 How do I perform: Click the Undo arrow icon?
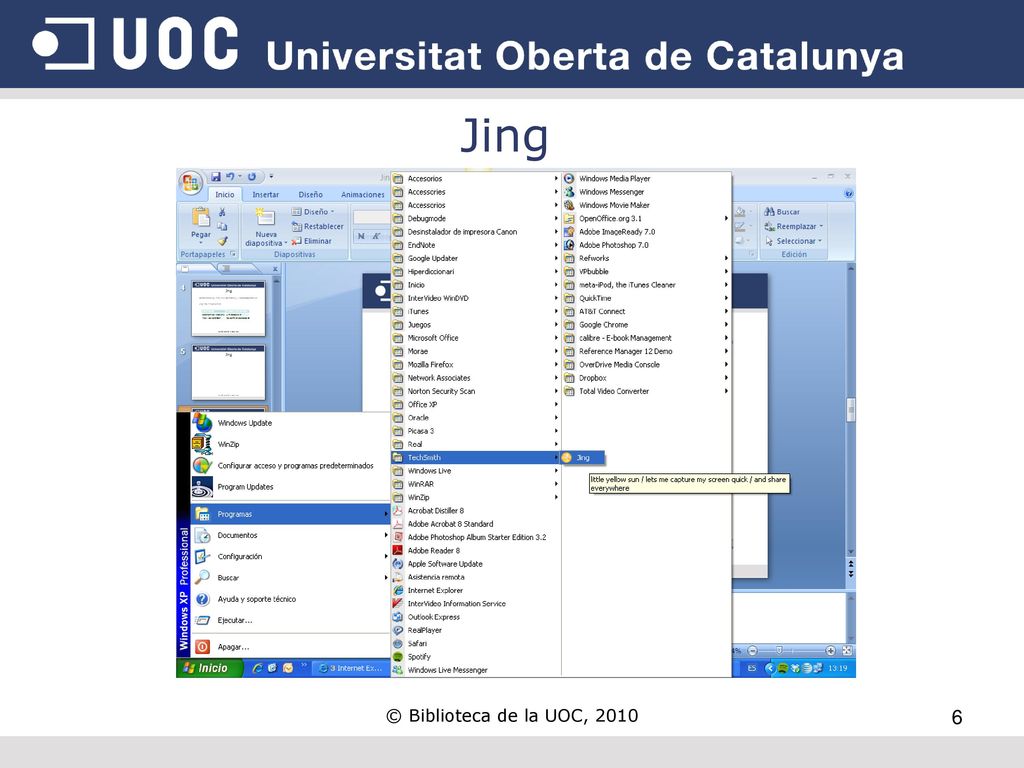(230, 176)
